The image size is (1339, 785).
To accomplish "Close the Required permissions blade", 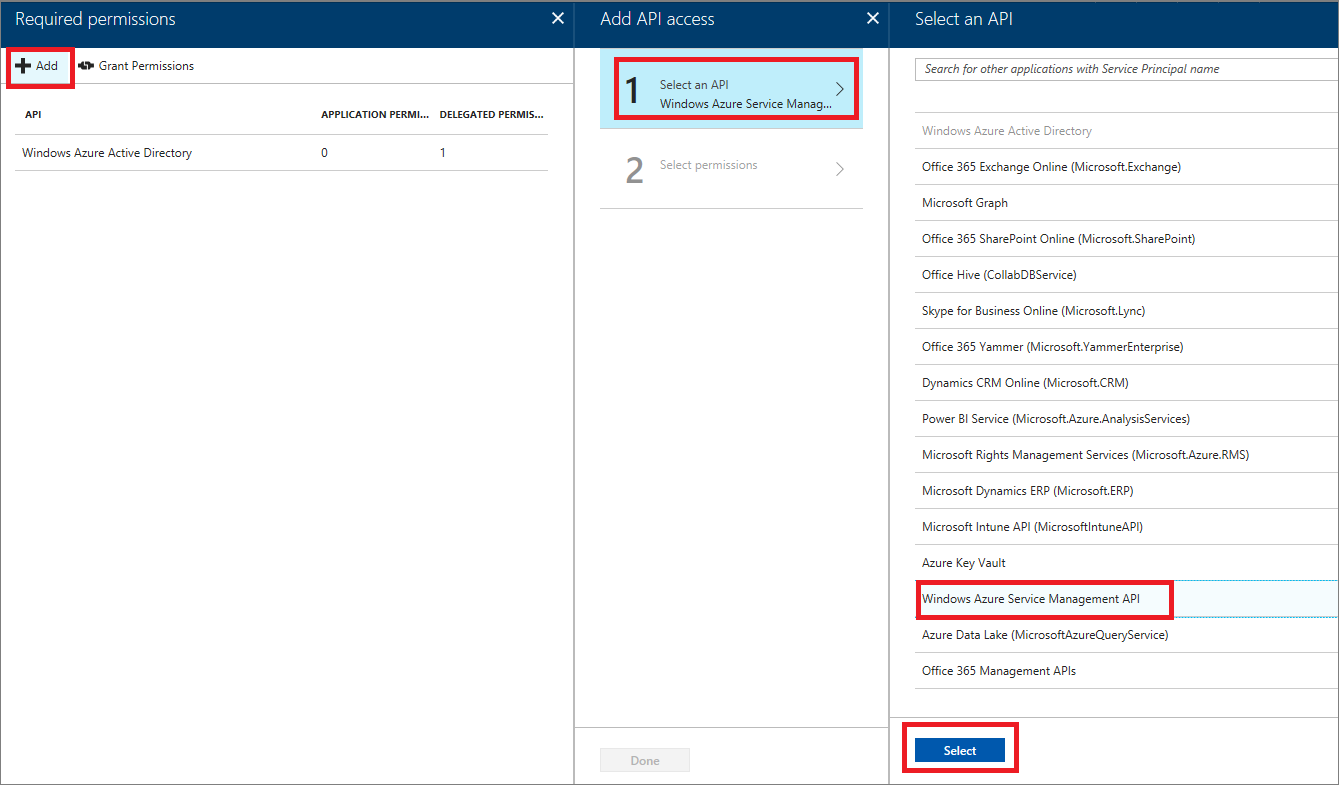I will (x=557, y=17).
